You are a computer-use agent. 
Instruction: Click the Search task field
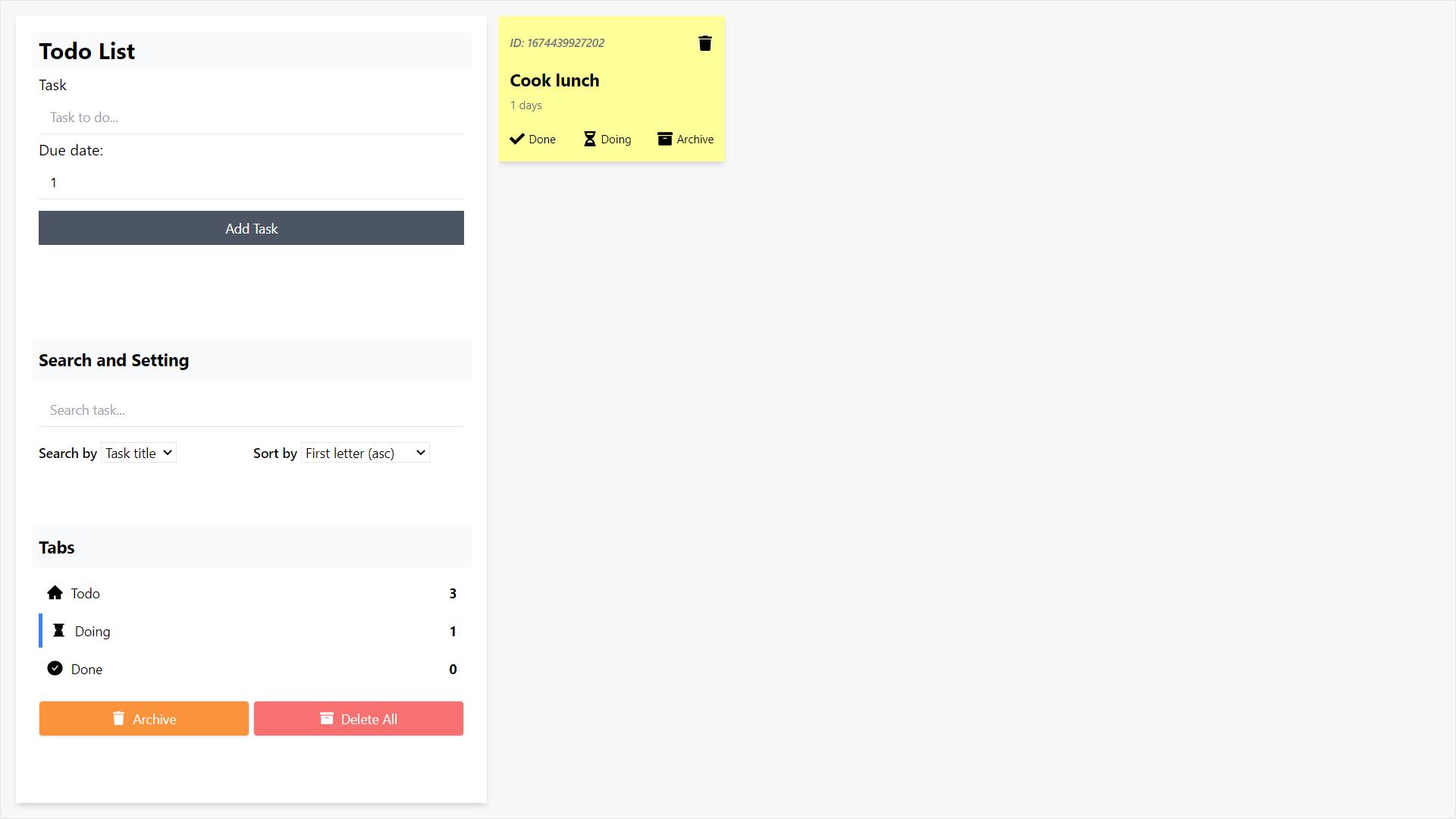[251, 410]
